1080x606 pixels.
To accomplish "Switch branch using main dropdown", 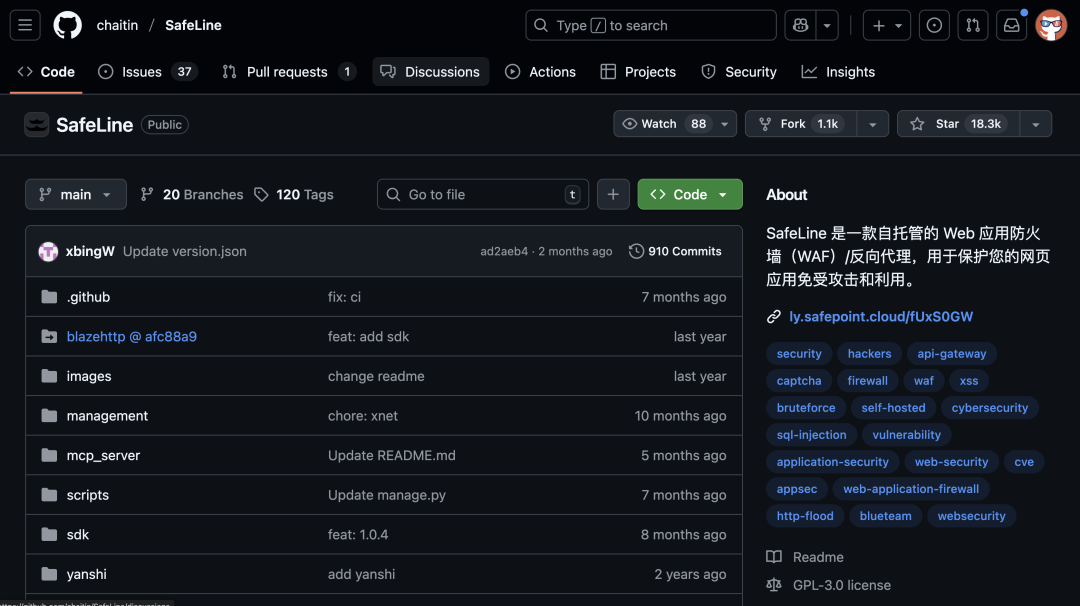I will pos(76,194).
